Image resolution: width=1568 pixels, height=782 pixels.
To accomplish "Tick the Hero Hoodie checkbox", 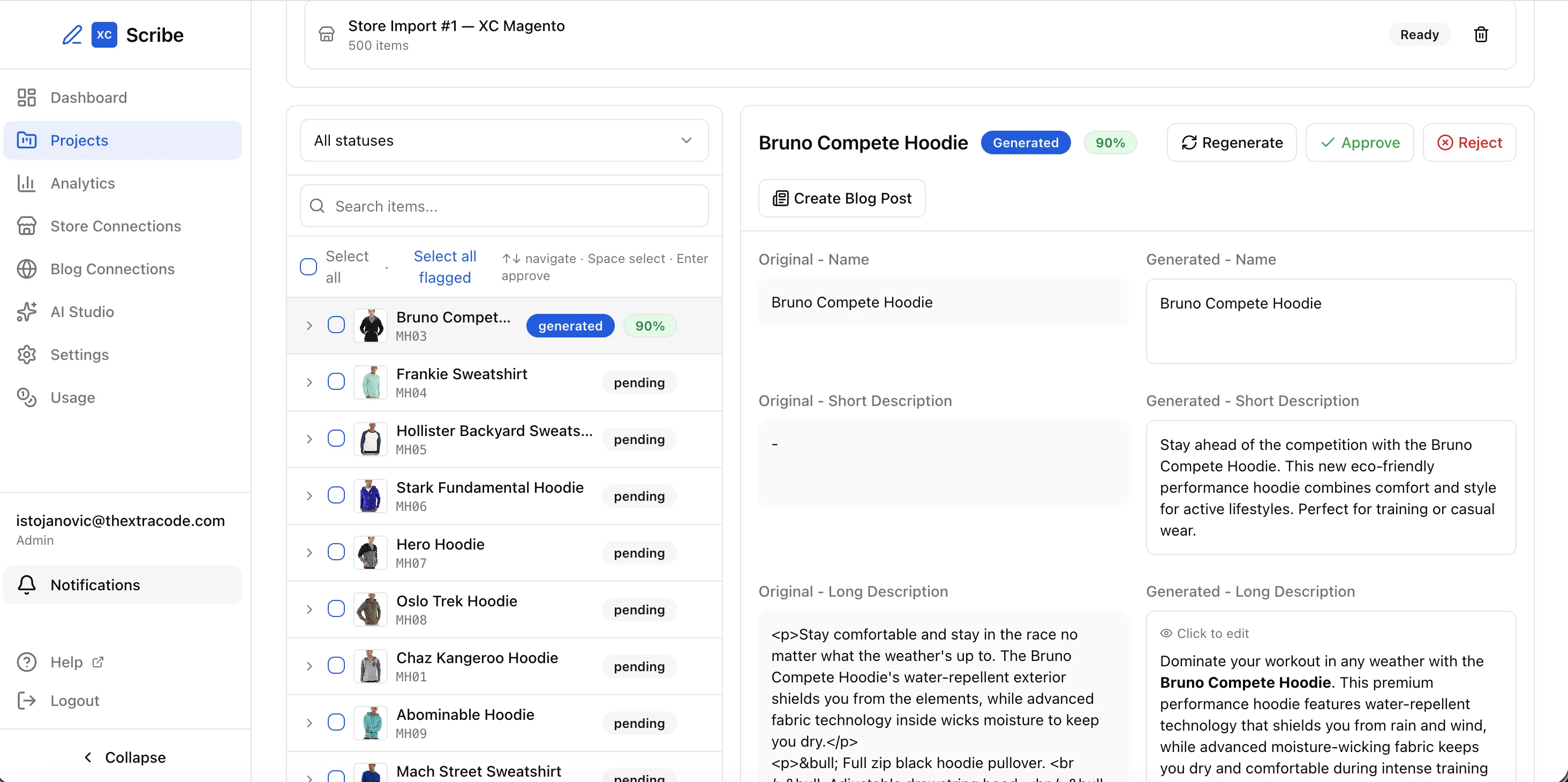I will [x=336, y=552].
